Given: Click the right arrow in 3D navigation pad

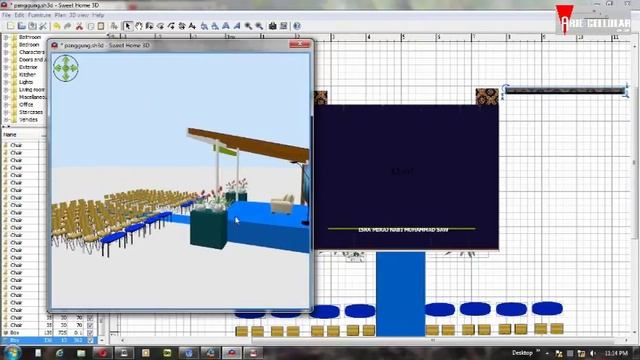Looking at the screenshot, I should [x=74, y=68].
